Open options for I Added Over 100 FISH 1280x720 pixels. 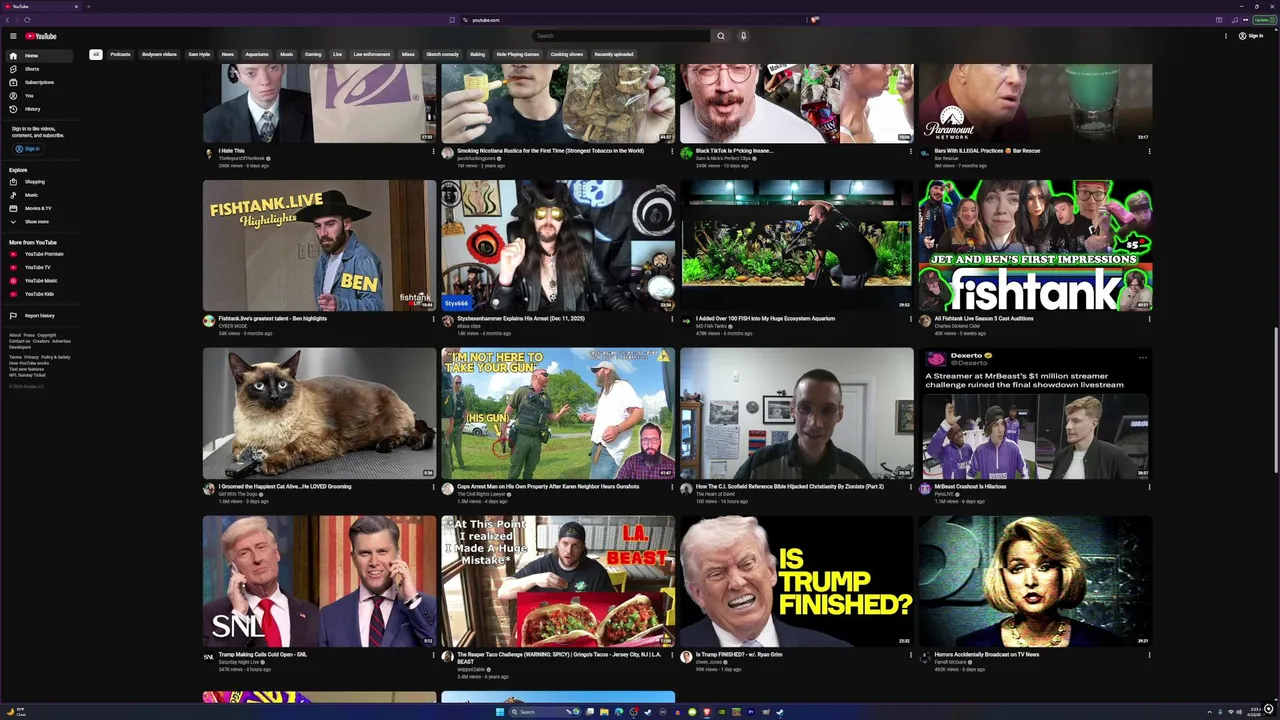[910, 319]
